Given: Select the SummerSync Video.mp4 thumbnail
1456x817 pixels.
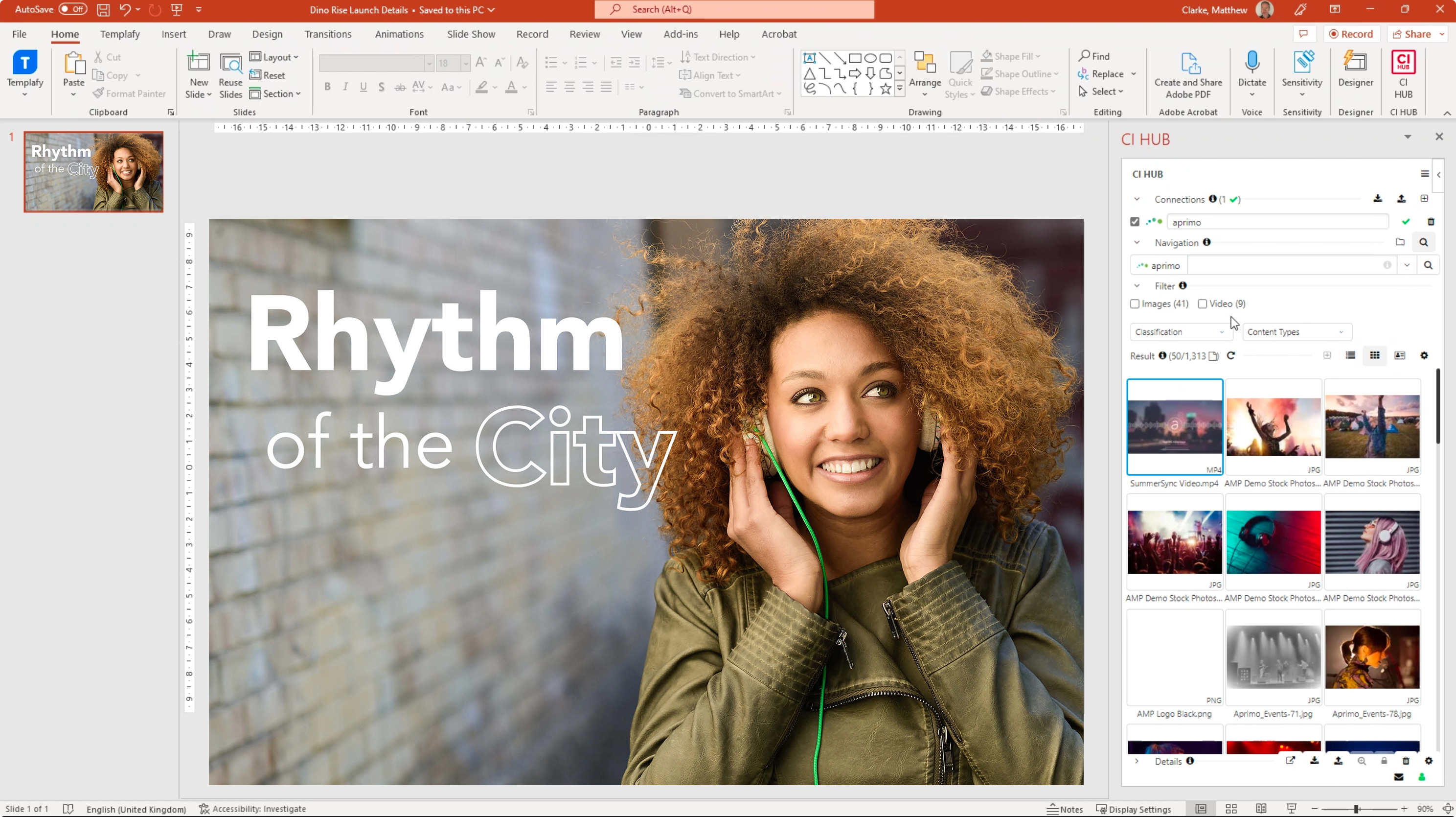Looking at the screenshot, I should pos(1175,427).
